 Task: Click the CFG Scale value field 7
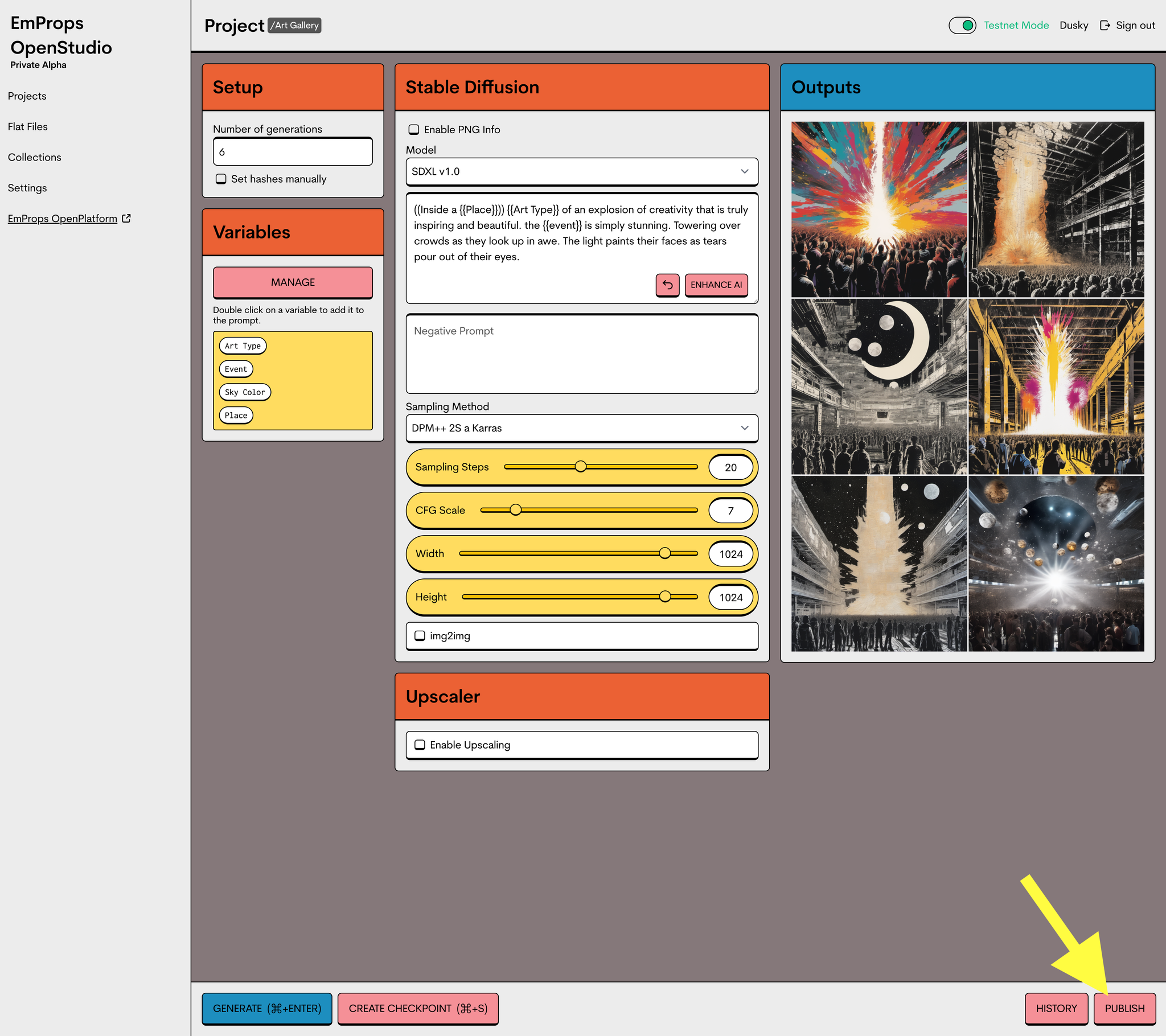[730, 511]
